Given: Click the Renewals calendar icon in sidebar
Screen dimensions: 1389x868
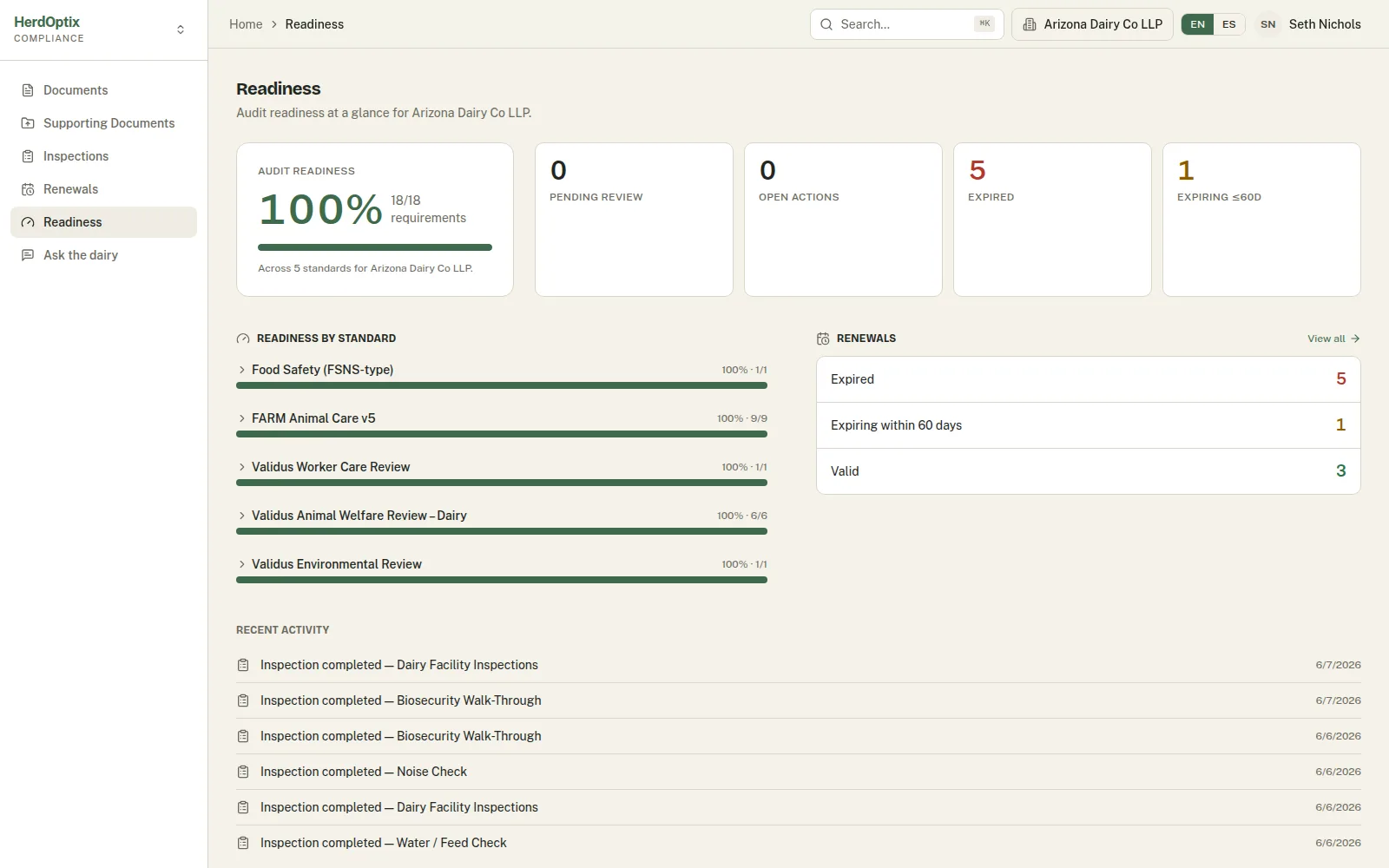Looking at the screenshot, I should tap(28, 189).
